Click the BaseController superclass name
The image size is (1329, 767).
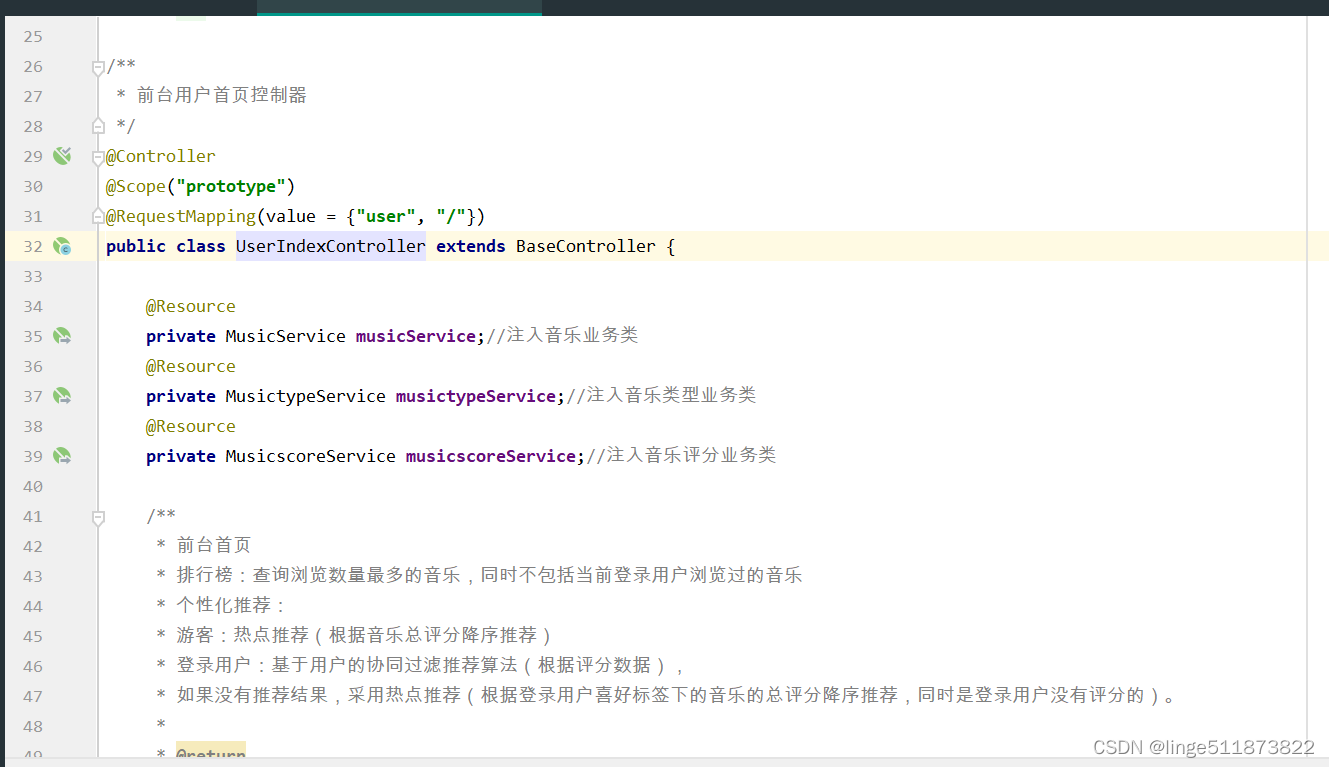coord(586,246)
